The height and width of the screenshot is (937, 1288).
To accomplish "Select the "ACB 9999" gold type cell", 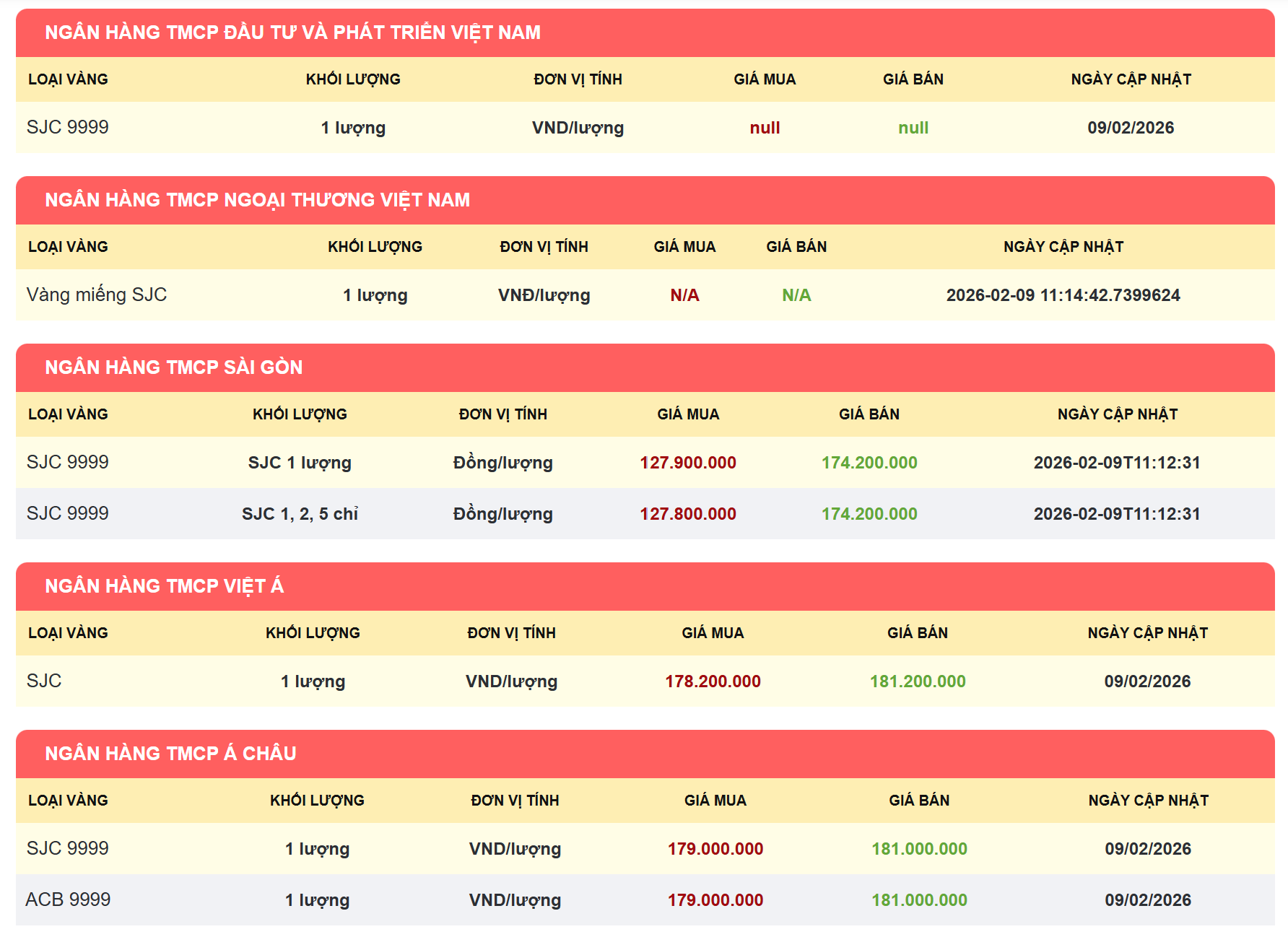I will click(68, 899).
